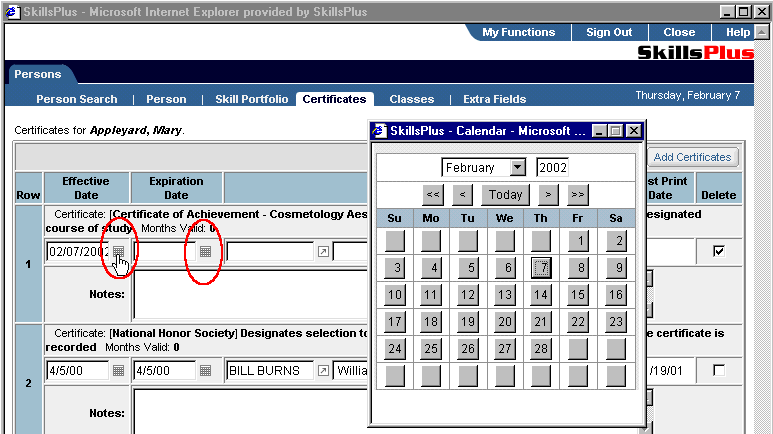This screenshot has height=434, width=773.
Task: Click the SkillsPlus logo
Action: [695, 52]
